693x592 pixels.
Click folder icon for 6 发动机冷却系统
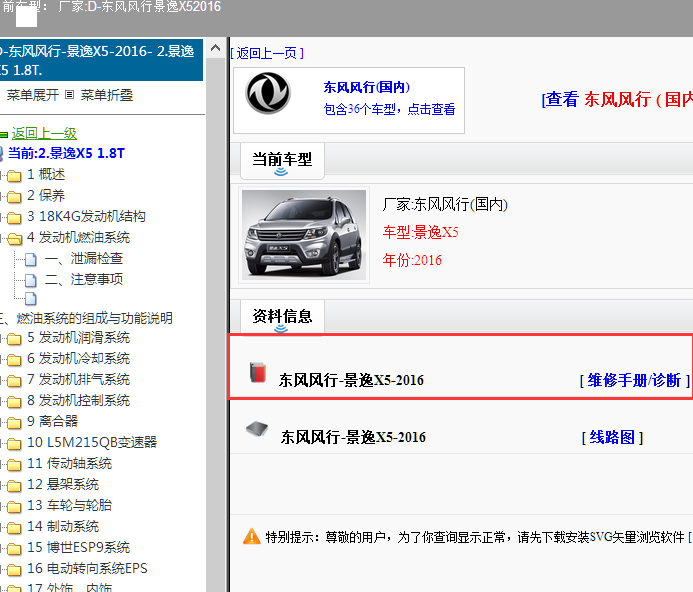click(x=14, y=360)
